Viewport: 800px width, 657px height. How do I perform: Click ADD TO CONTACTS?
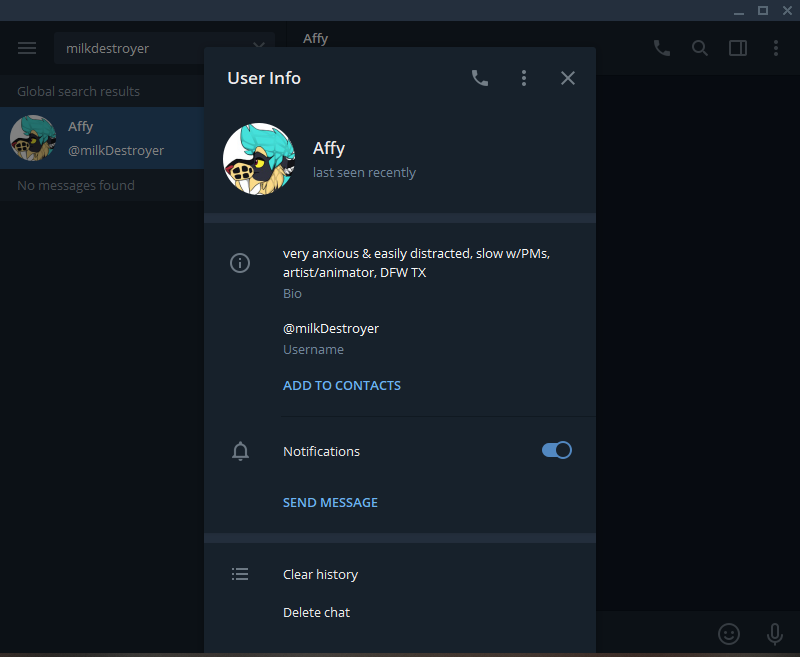point(342,386)
